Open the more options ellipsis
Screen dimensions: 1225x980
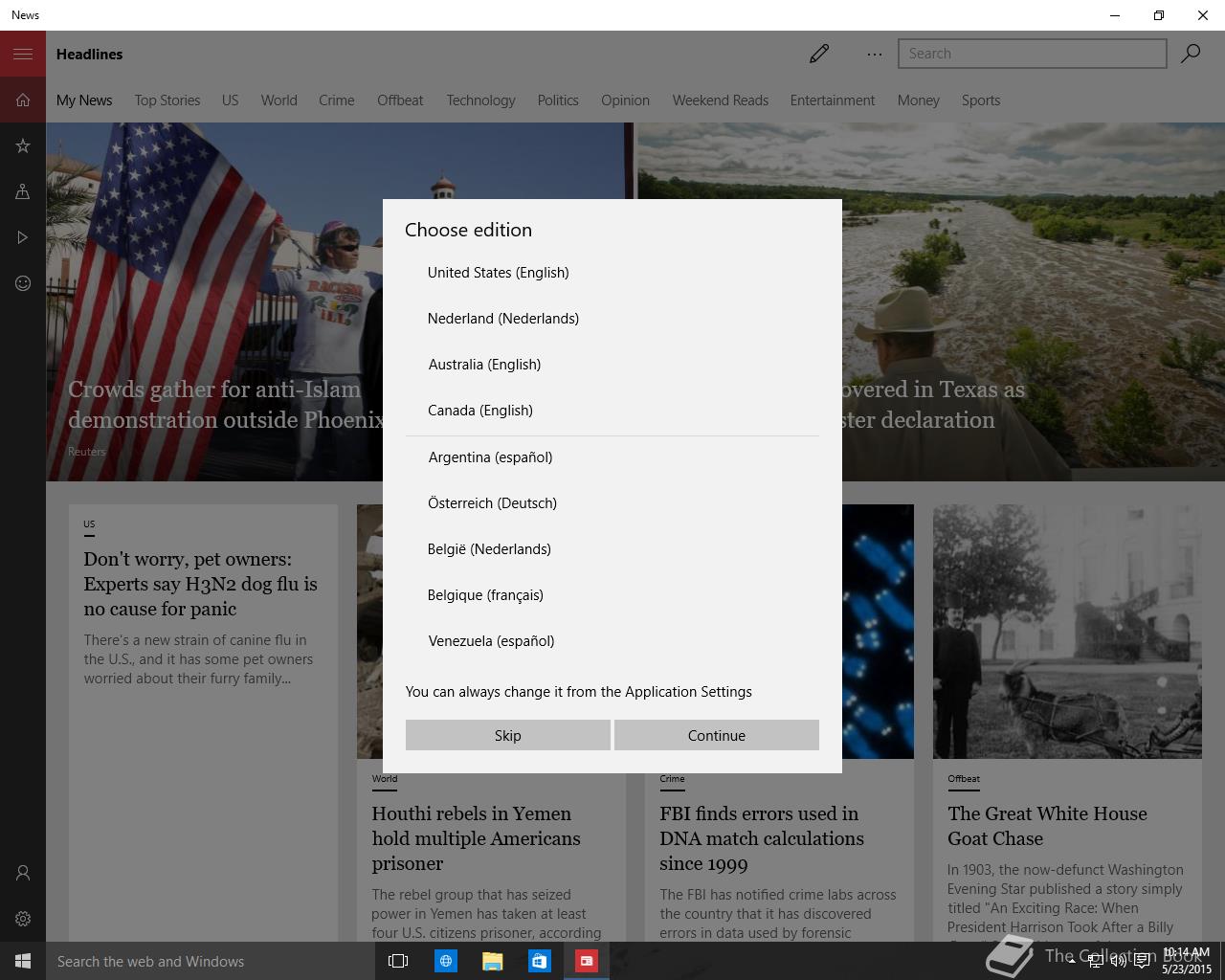click(x=875, y=55)
